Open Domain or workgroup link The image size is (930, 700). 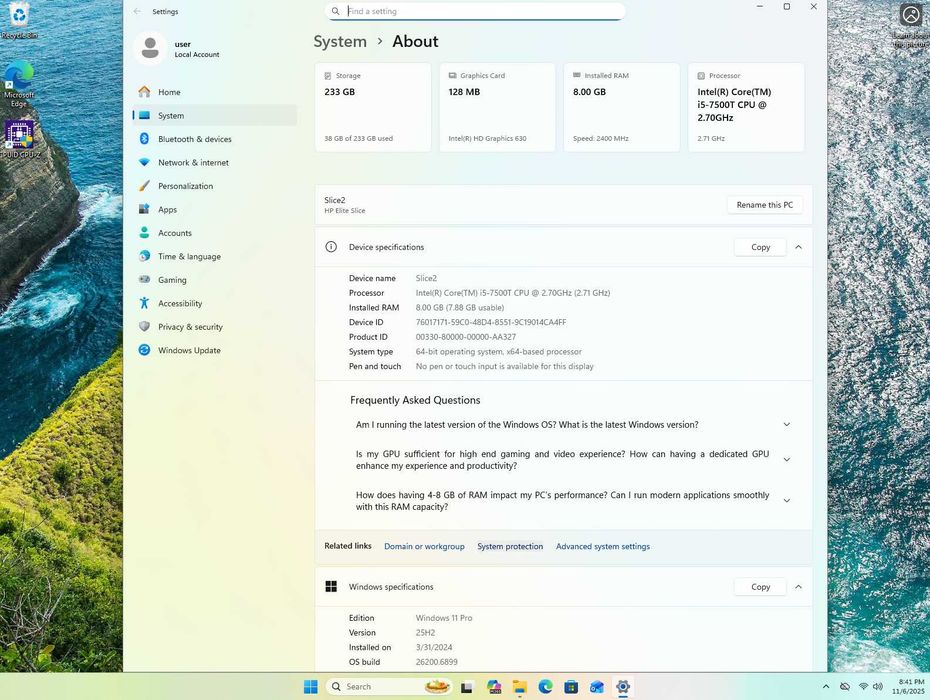click(424, 546)
